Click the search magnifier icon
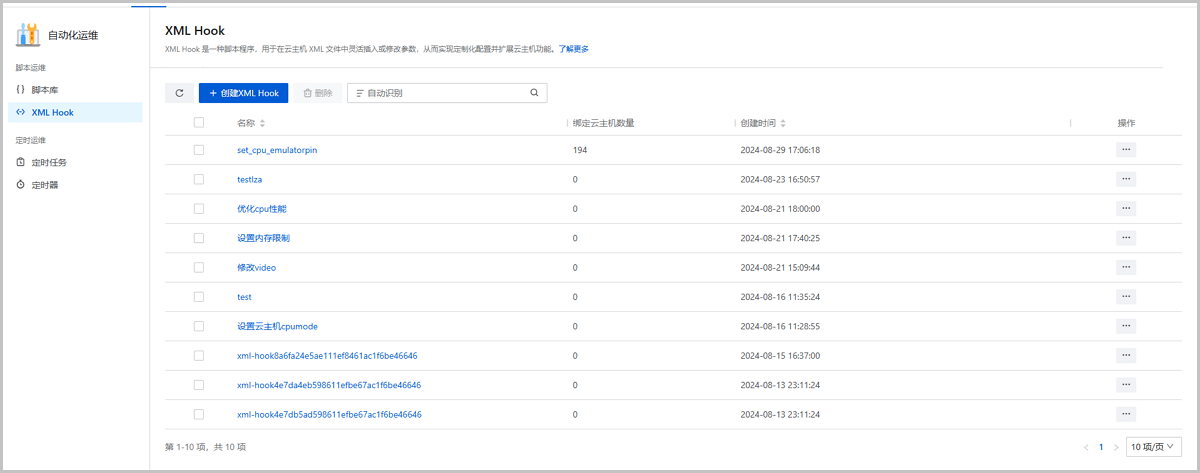The width and height of the screenshot is (1200, 473). coord(534,93)
